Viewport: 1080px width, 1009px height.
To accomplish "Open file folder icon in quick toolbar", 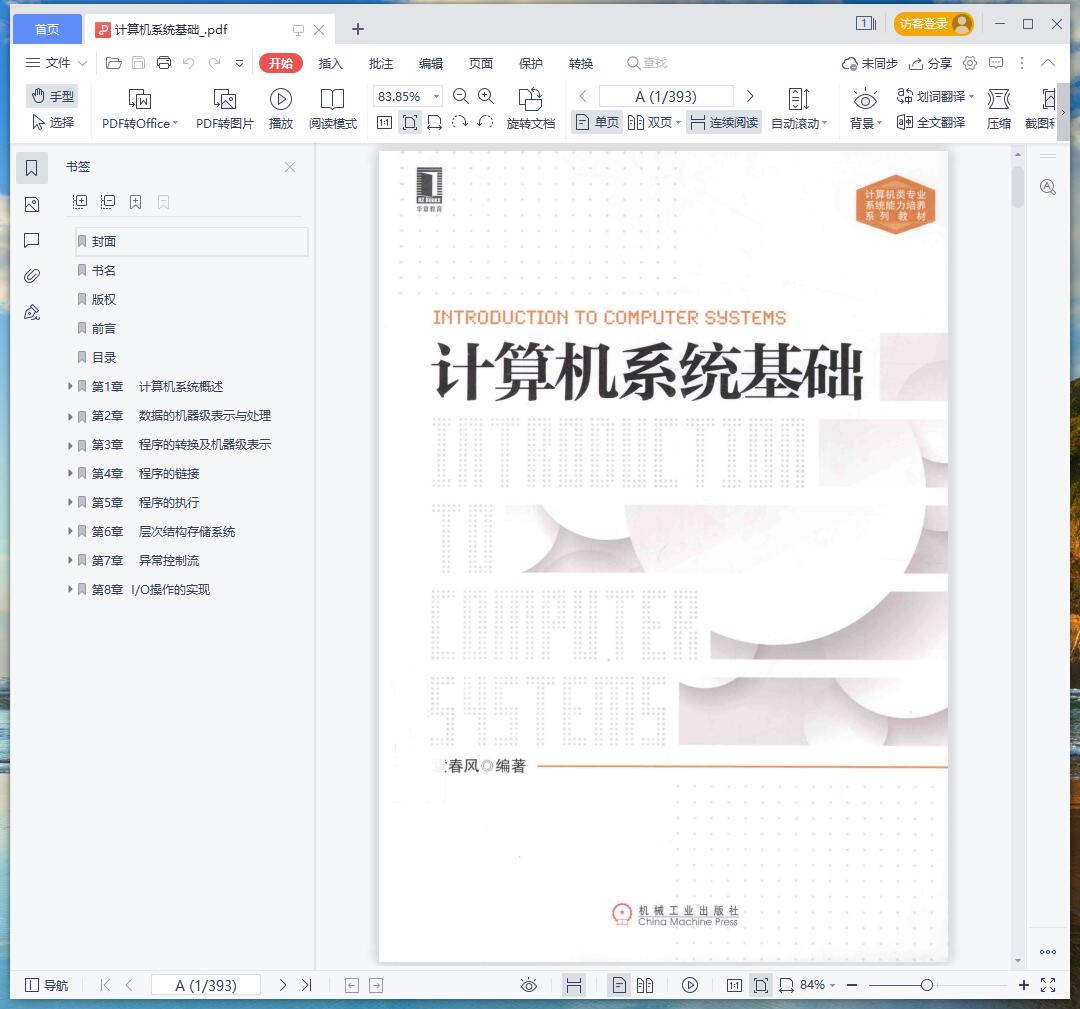I will point(114,63).
